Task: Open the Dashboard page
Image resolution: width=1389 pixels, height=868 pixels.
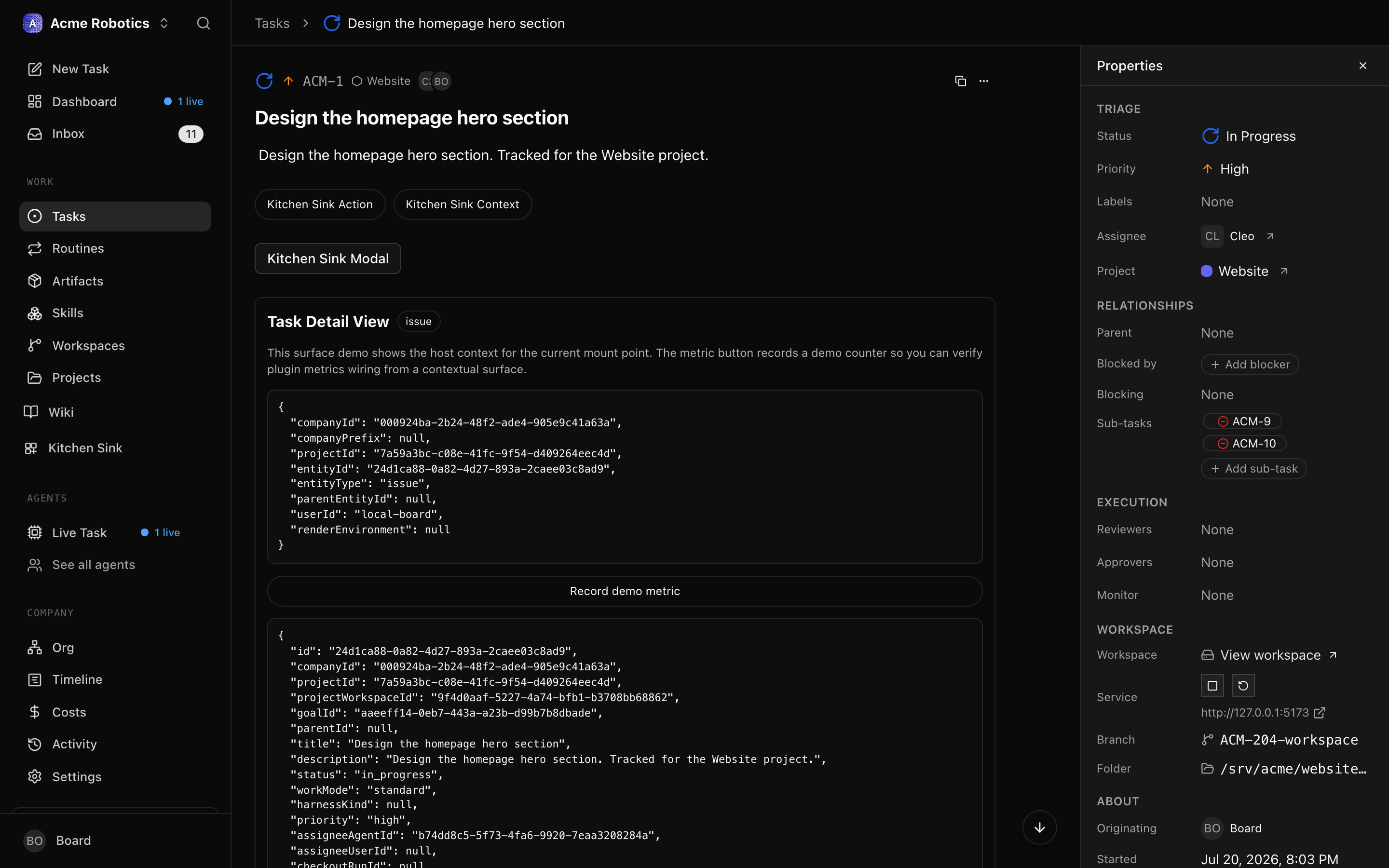Action: click(115, 102)
